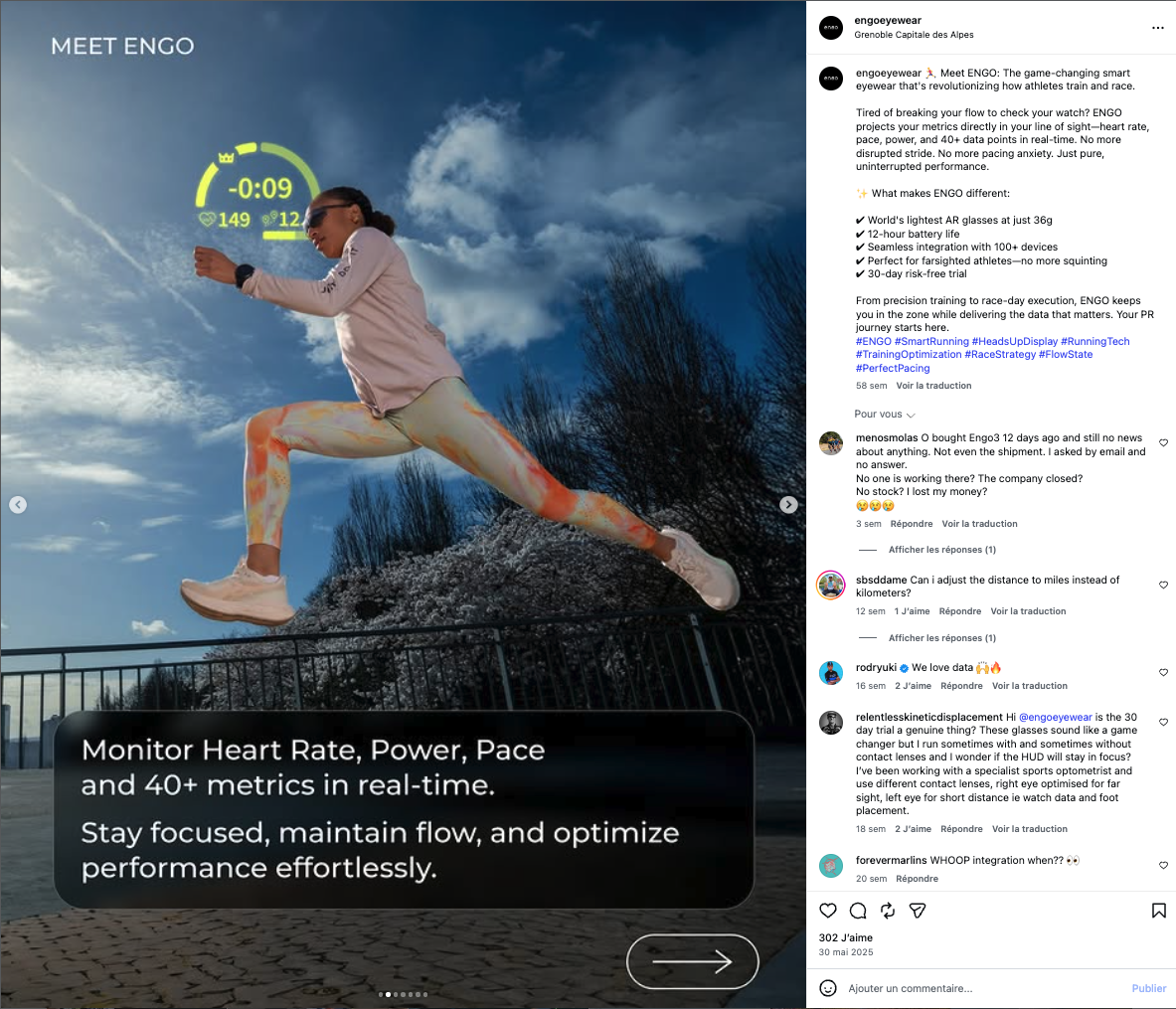Click Publier to post comment
Image resolution: width=1176 pixels, height=1009 pixels.
pos(1149,988)
